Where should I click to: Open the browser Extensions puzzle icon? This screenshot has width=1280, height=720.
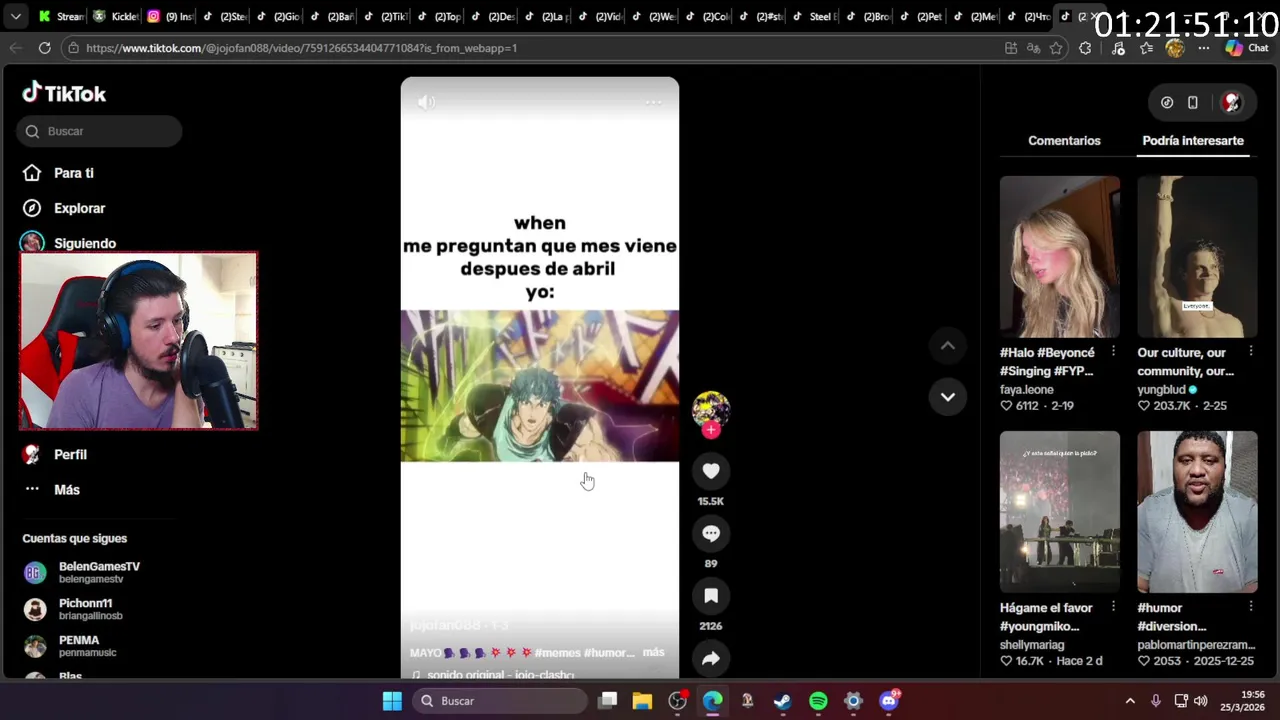click(x=1085, y=48)
